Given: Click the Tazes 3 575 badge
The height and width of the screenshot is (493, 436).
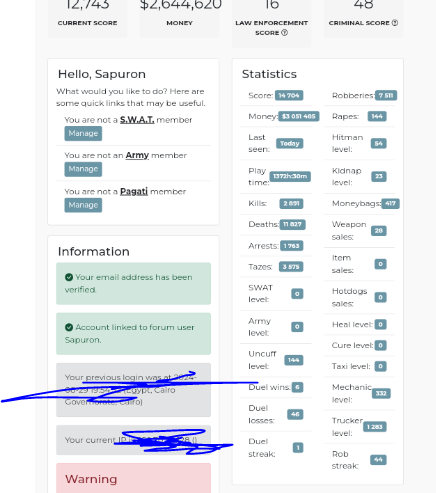Looking at the screenshot, I should pyautogui.click(x=291, y=267).
